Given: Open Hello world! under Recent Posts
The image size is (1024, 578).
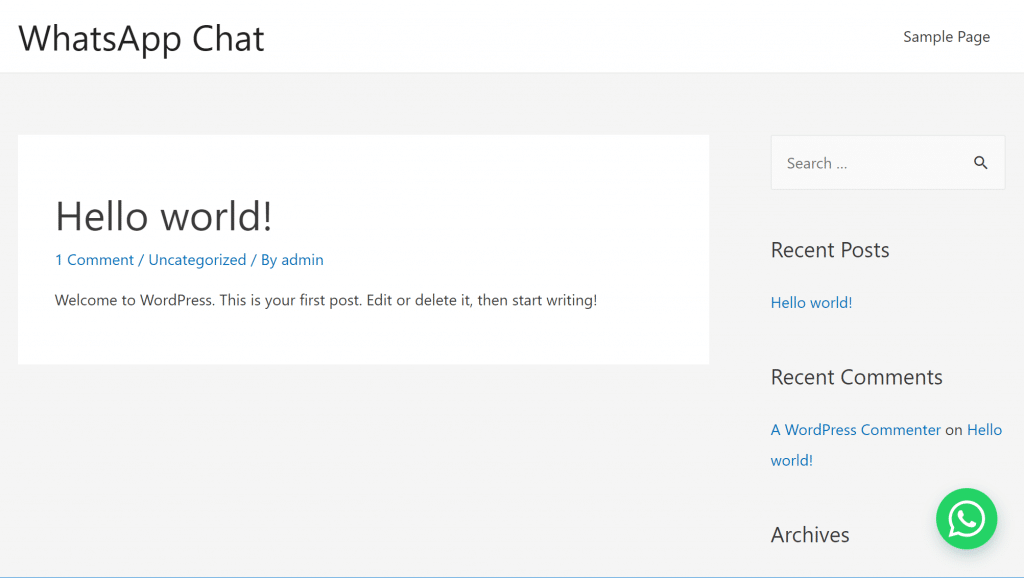Looking at the screenshot, I should 811,302.
